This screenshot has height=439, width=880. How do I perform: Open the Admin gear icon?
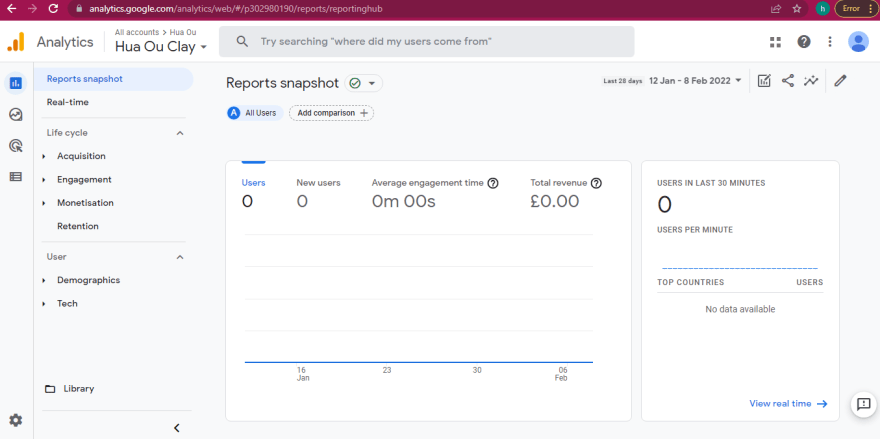(16, 420)
